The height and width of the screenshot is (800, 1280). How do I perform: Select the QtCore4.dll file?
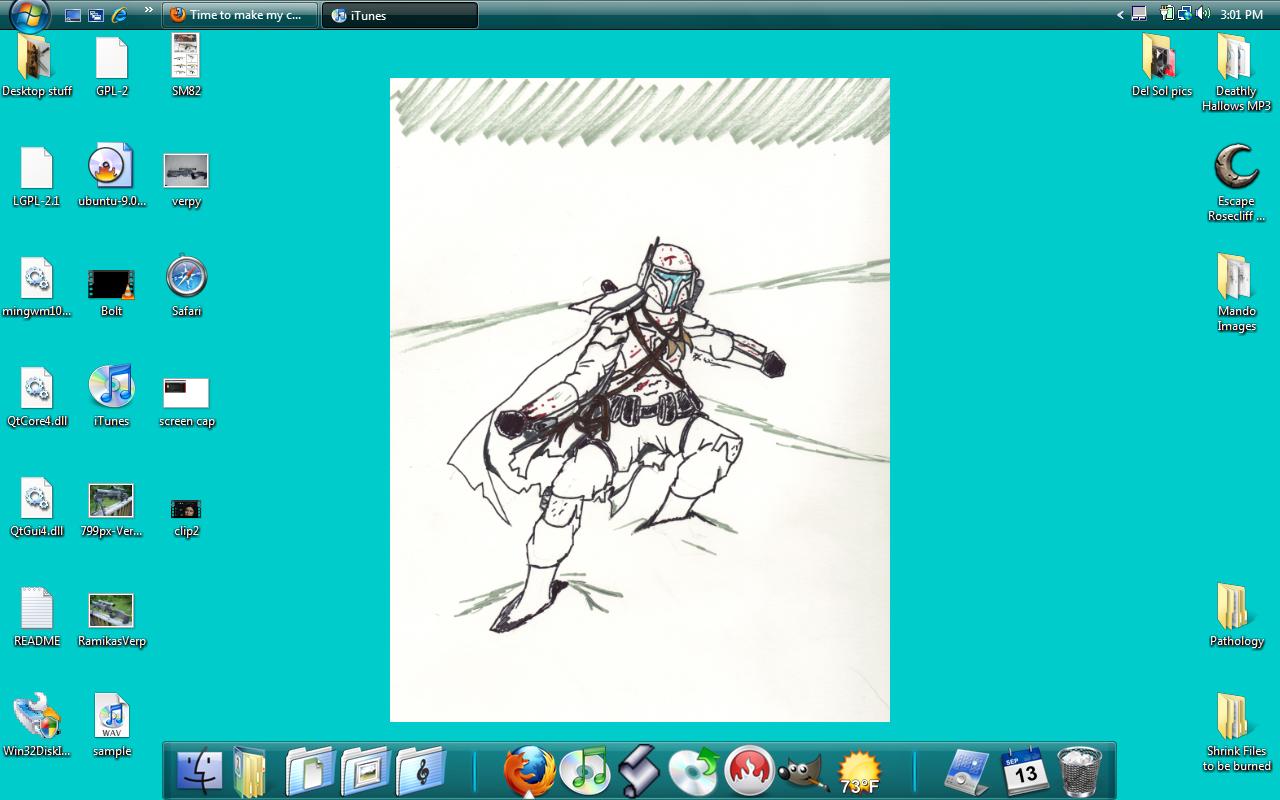click(x=37, y=397)
